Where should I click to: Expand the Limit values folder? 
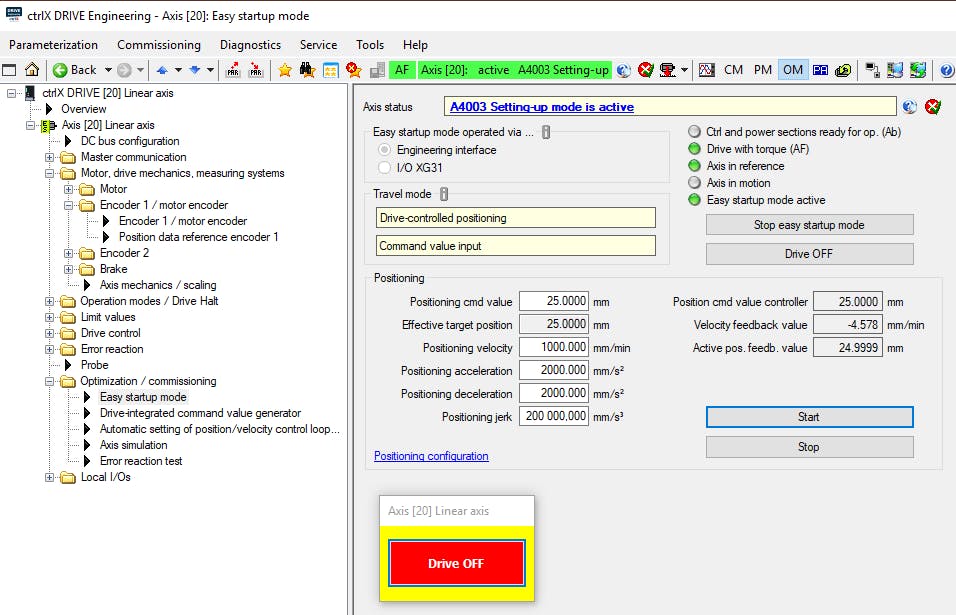coord(49,317)
